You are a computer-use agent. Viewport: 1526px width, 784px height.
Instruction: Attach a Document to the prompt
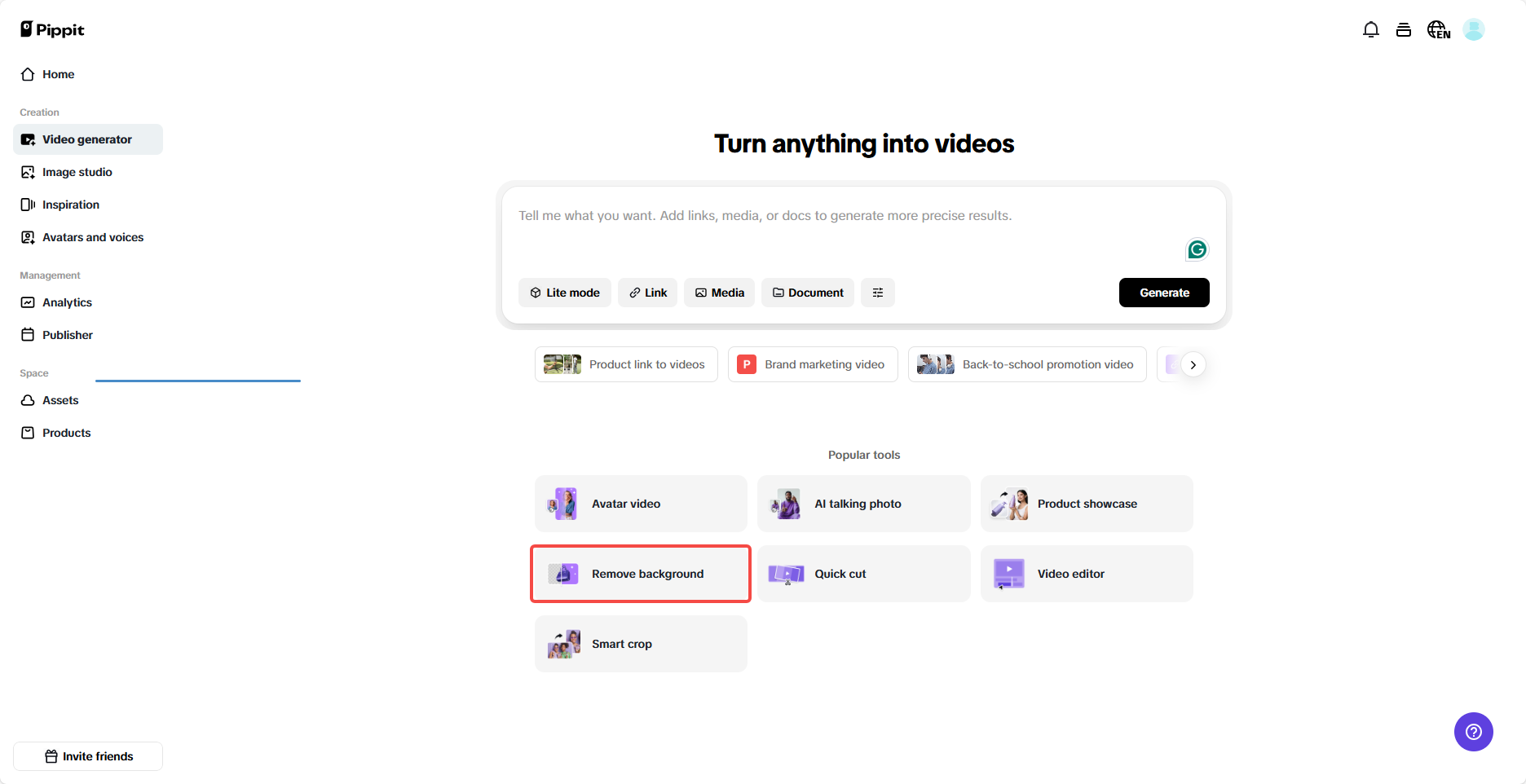point(808,293)
